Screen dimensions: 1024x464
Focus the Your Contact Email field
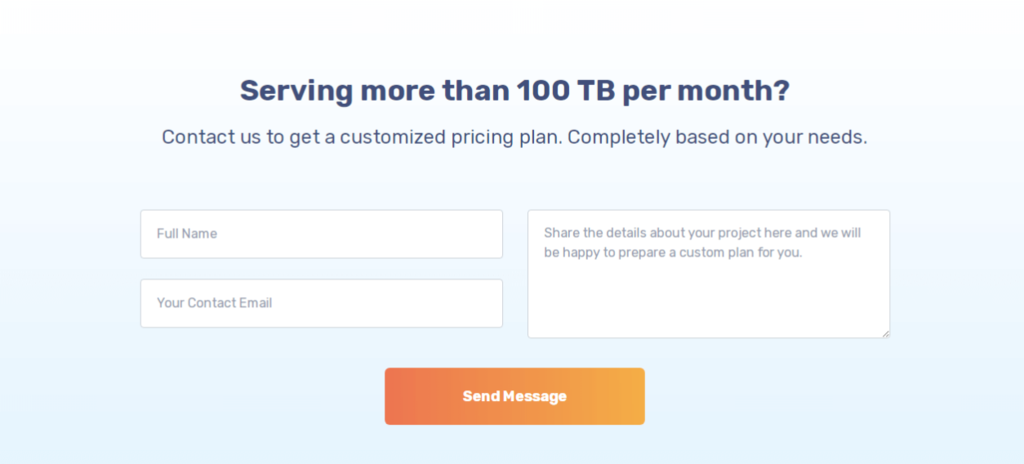(x=321, y=303)
